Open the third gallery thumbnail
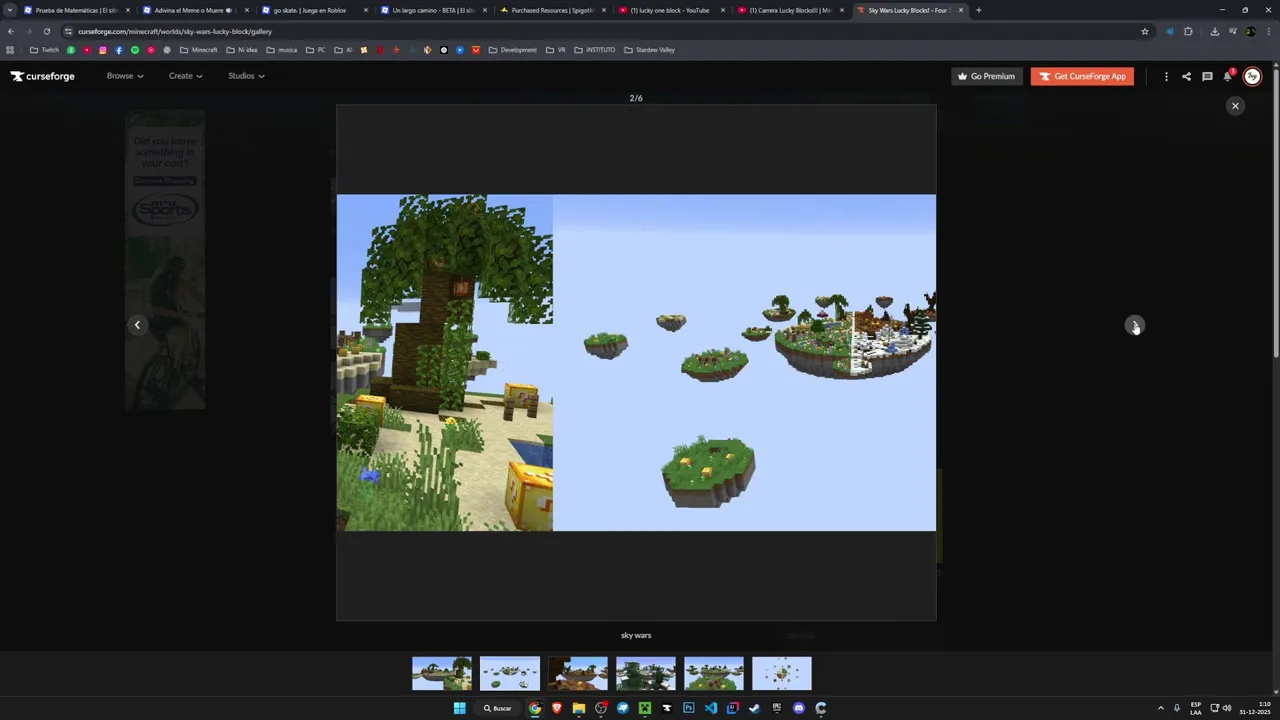Screen dimensions: 1280x720 point(578,673)
